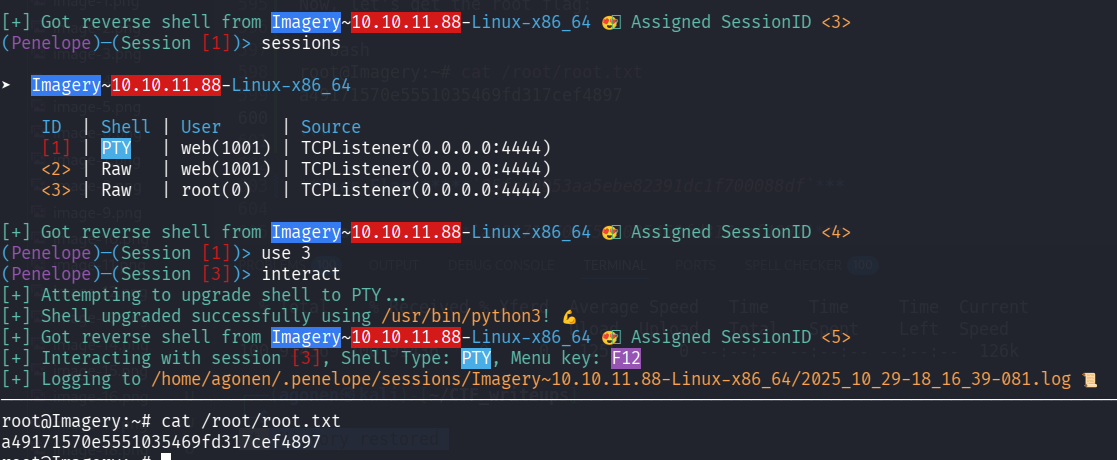Open the penelope session log file path
The height and width of the screenshot is (460, 1117).
(x=610, y=379)
